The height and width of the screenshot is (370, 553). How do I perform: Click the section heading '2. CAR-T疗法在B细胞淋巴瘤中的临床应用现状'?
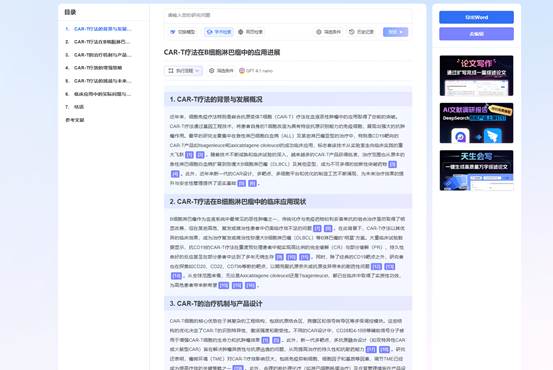[238, 202]
